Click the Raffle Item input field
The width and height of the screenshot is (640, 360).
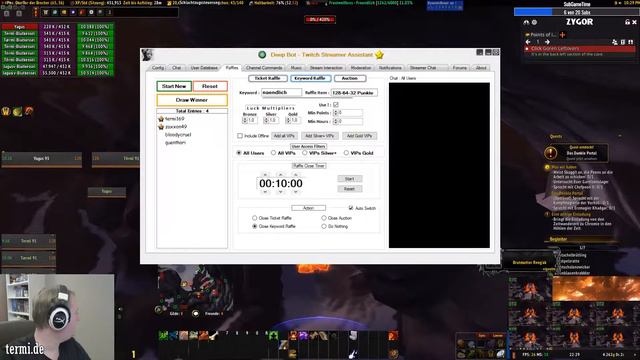(x=354, y=93)
